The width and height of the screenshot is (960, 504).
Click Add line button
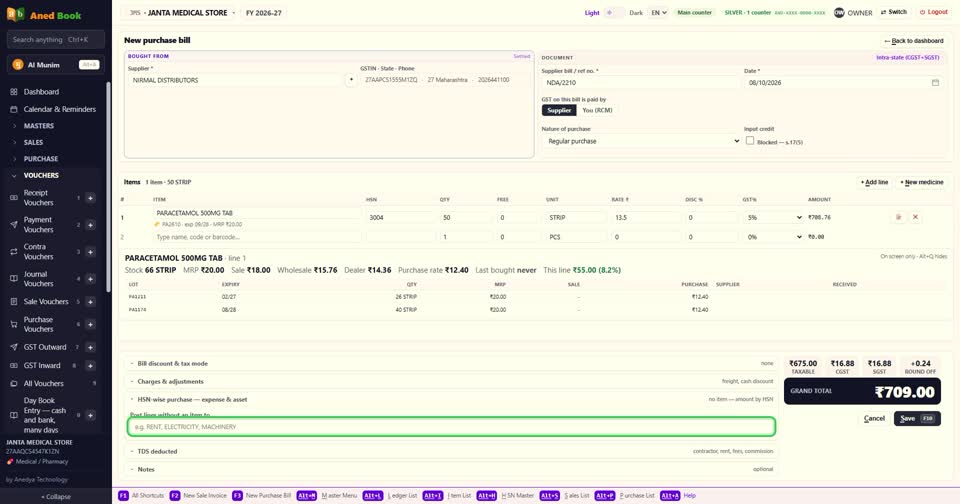874,182
